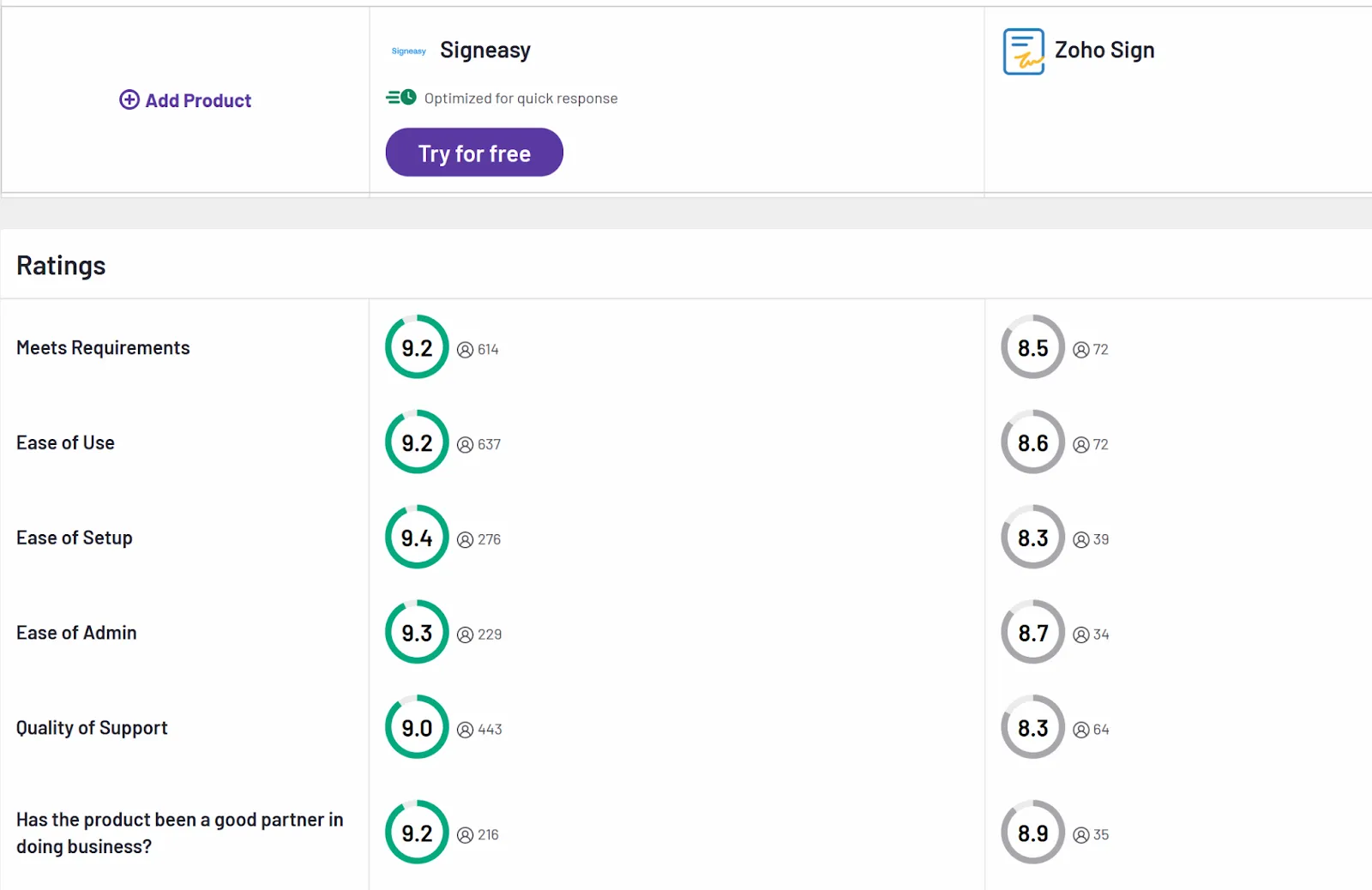This screenshot has width=1372, height=890.
Task: Click reviewer icon beside Zoho Ease of Use 72
Action: [1081, 445]
